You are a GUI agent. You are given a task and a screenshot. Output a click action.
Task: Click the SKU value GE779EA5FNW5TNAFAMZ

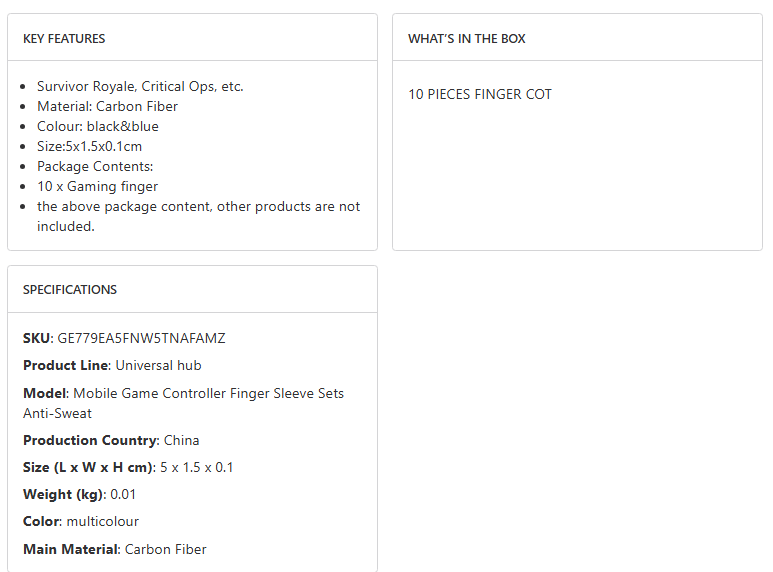click(x=142, y=339)
